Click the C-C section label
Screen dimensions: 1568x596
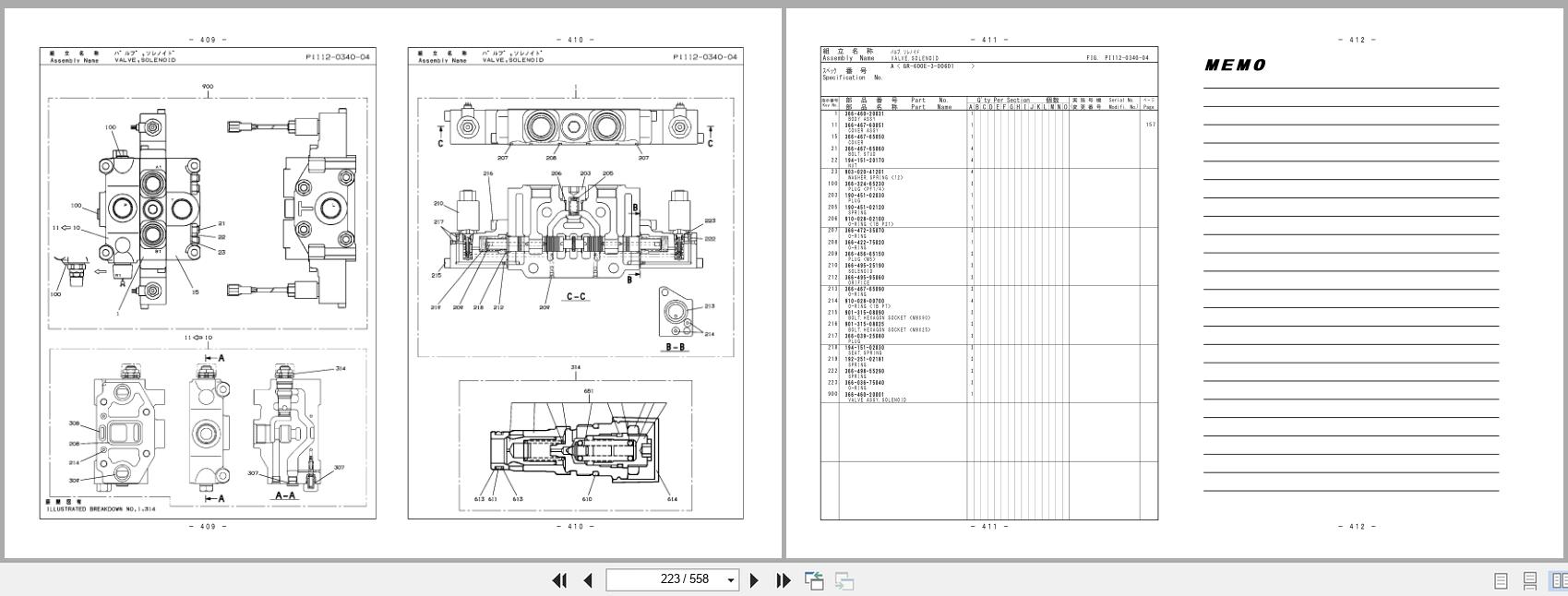coord(577,297)
